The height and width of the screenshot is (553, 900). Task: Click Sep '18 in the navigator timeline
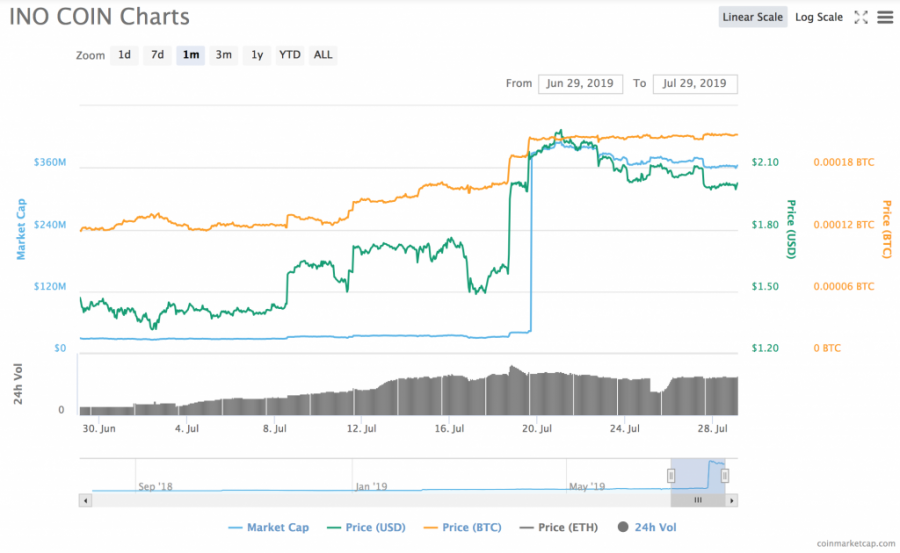(156, 486)
